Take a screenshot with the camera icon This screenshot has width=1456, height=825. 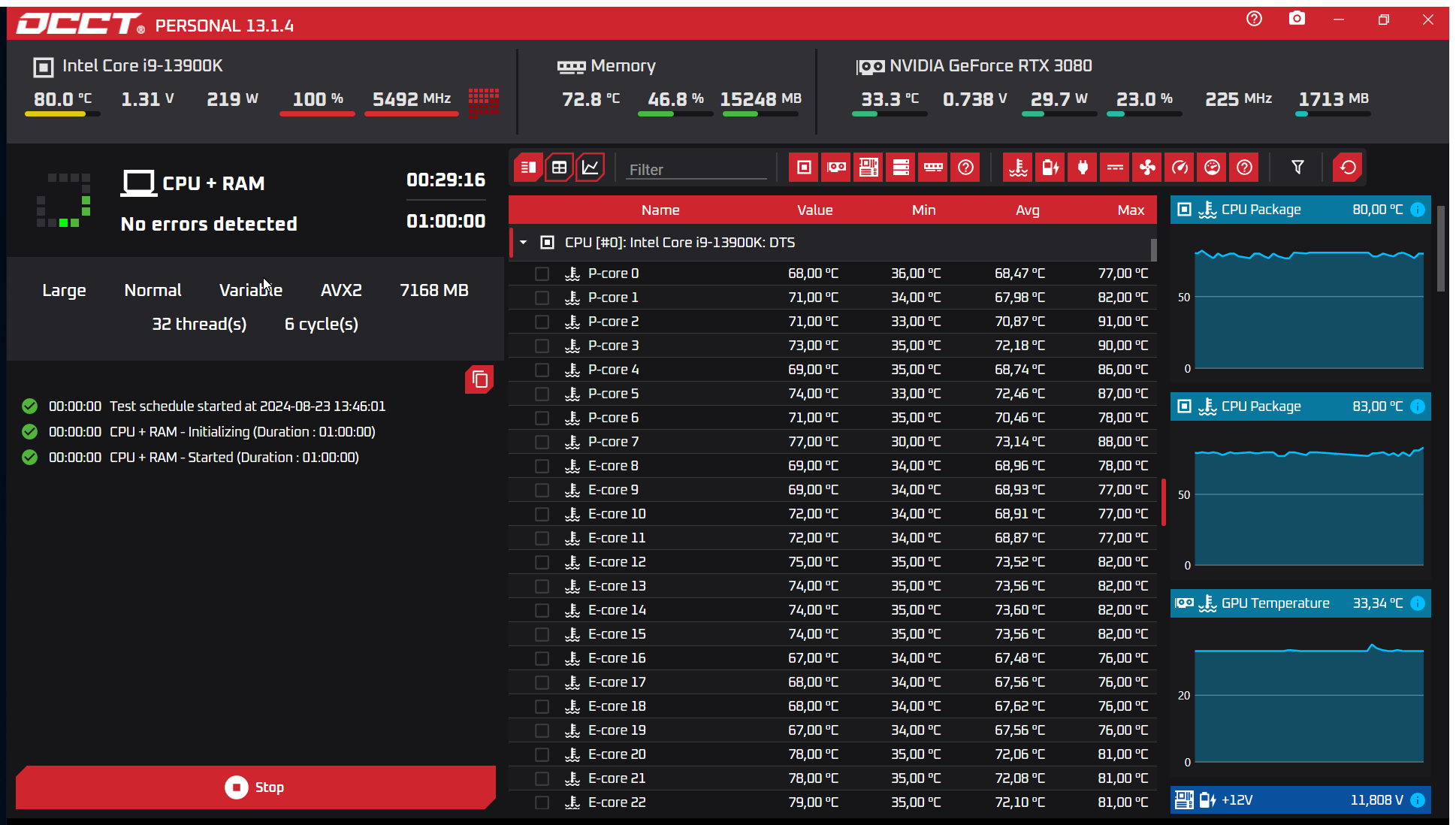click(1297, 19)
